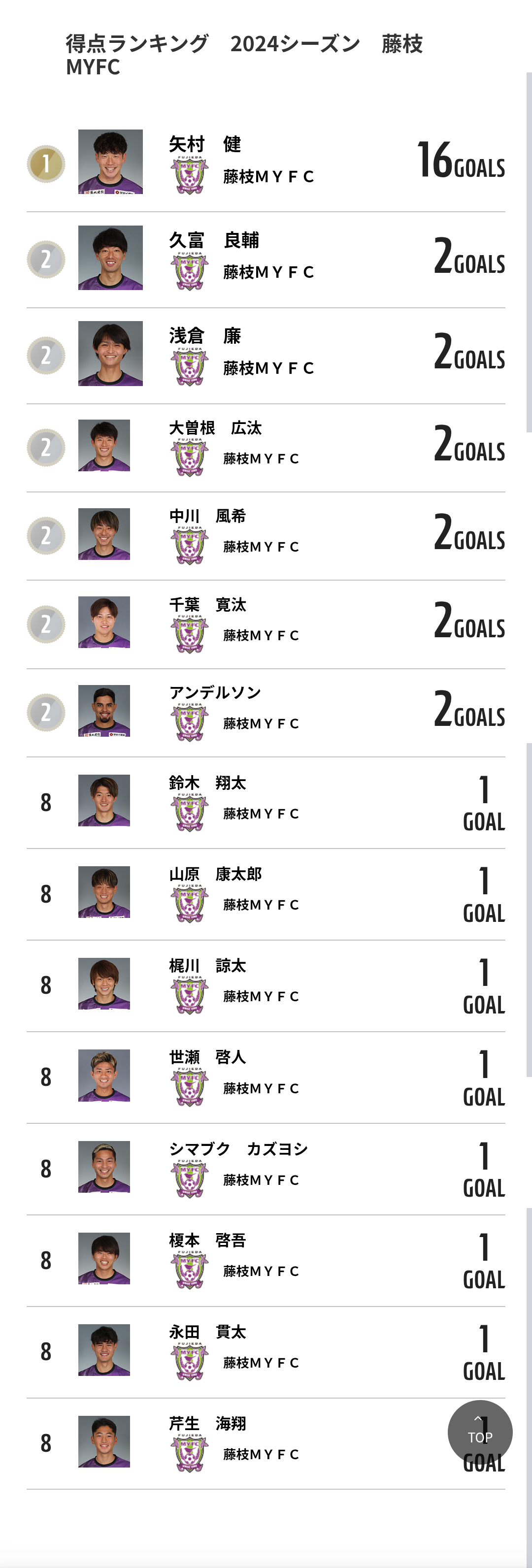Select 千葉 寛汰 portrait thumbnail
This screenshot has width=532, height=1568.
104,622
